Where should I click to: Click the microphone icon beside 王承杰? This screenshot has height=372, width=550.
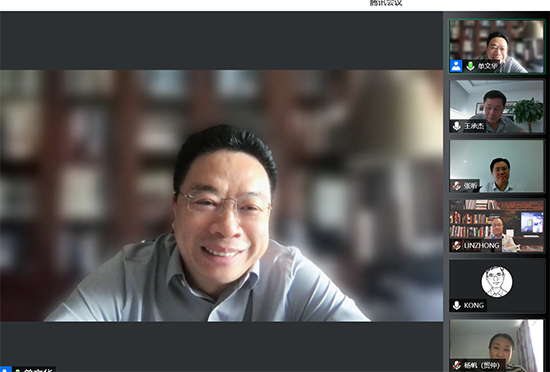456,126
